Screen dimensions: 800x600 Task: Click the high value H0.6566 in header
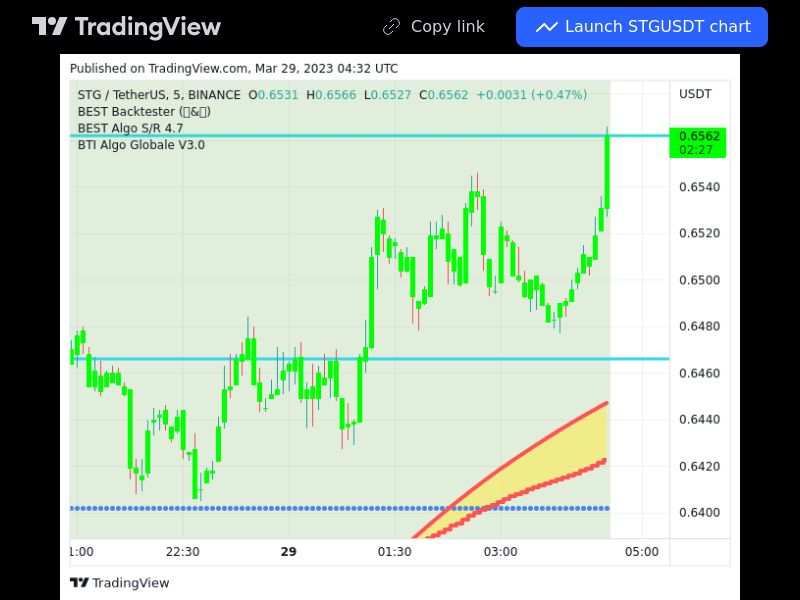tap(331, 95)
